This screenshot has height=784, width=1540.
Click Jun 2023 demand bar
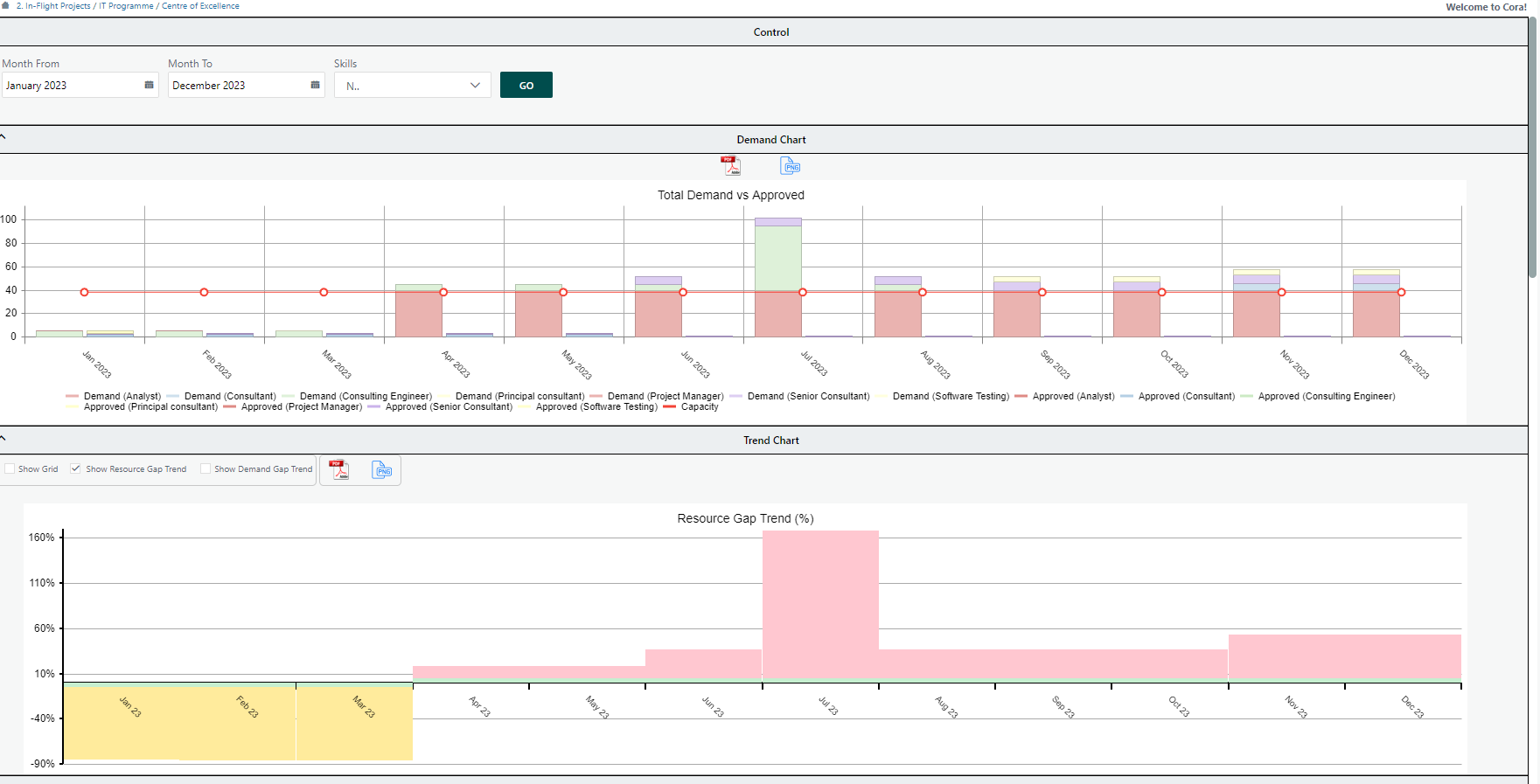coord(659,307)
